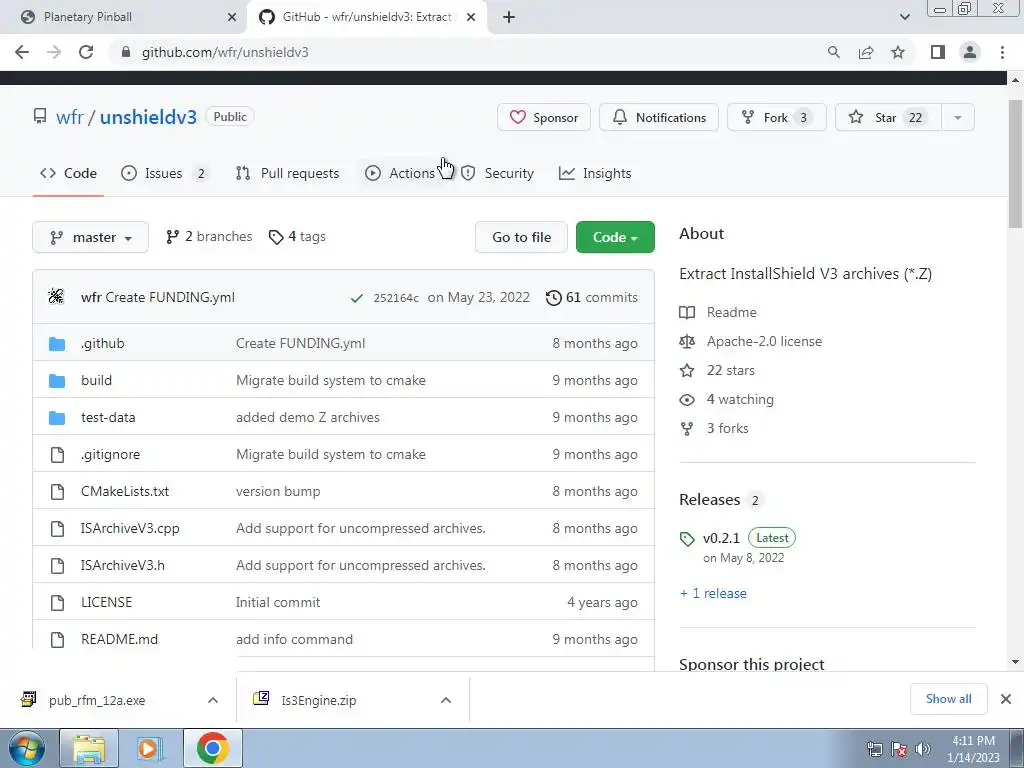Open the CMakeLists.txt file
The image size is (1024, 768).
pos(125,491)
